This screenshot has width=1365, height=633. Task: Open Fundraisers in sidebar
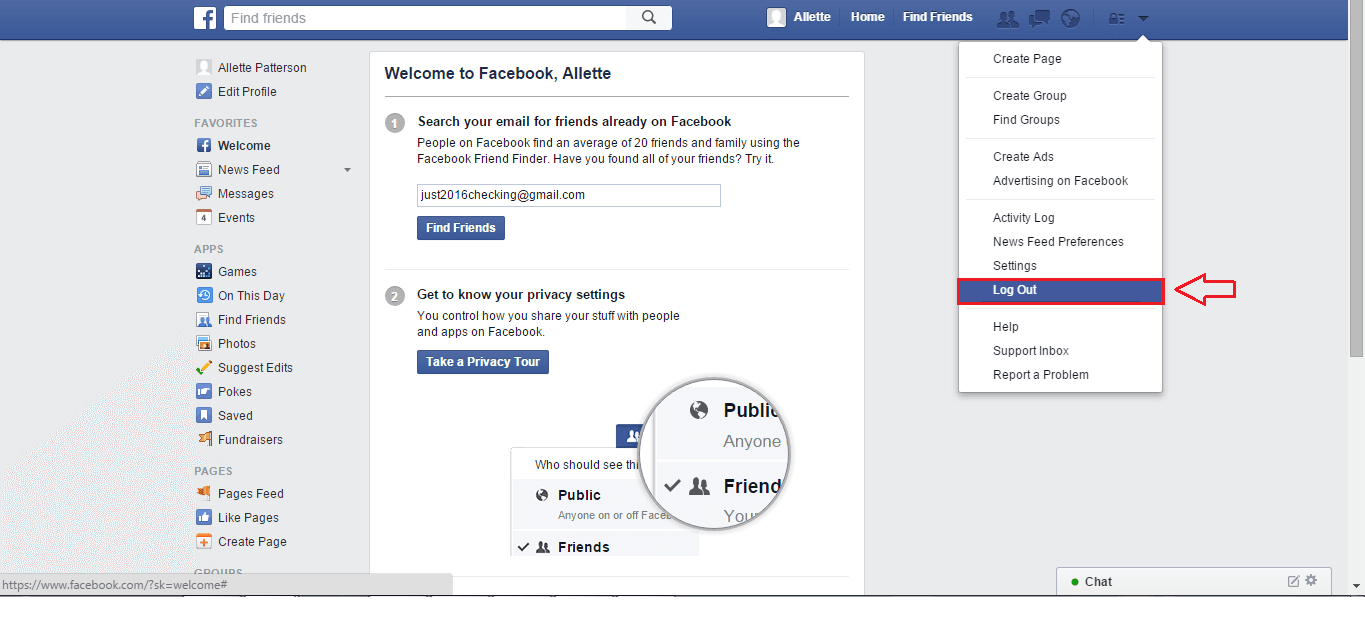point(250,440)
